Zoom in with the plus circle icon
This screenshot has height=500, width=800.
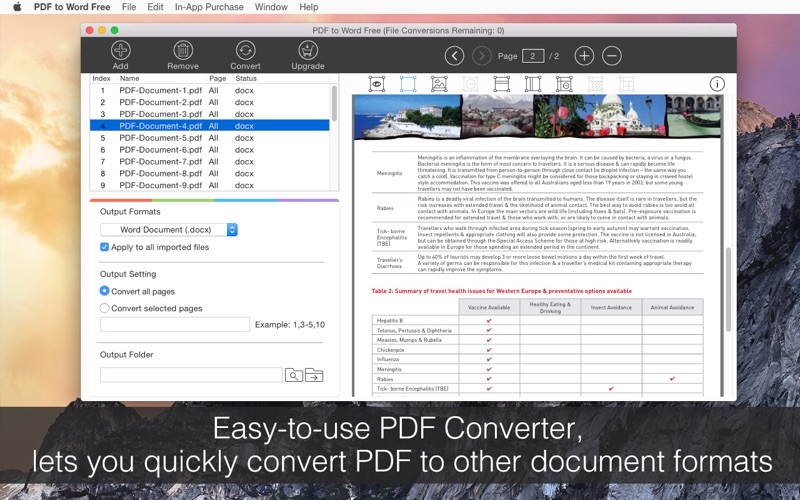pos(584,56)
